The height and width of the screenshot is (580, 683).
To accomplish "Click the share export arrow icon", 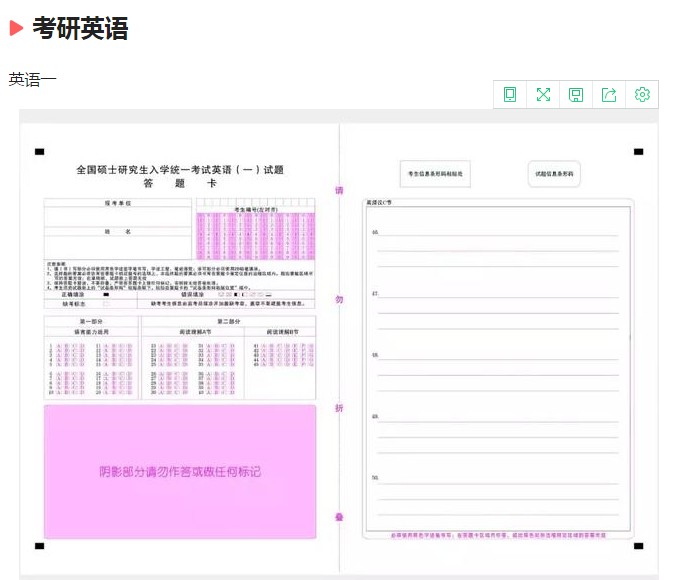I will [x=609, y=94].
